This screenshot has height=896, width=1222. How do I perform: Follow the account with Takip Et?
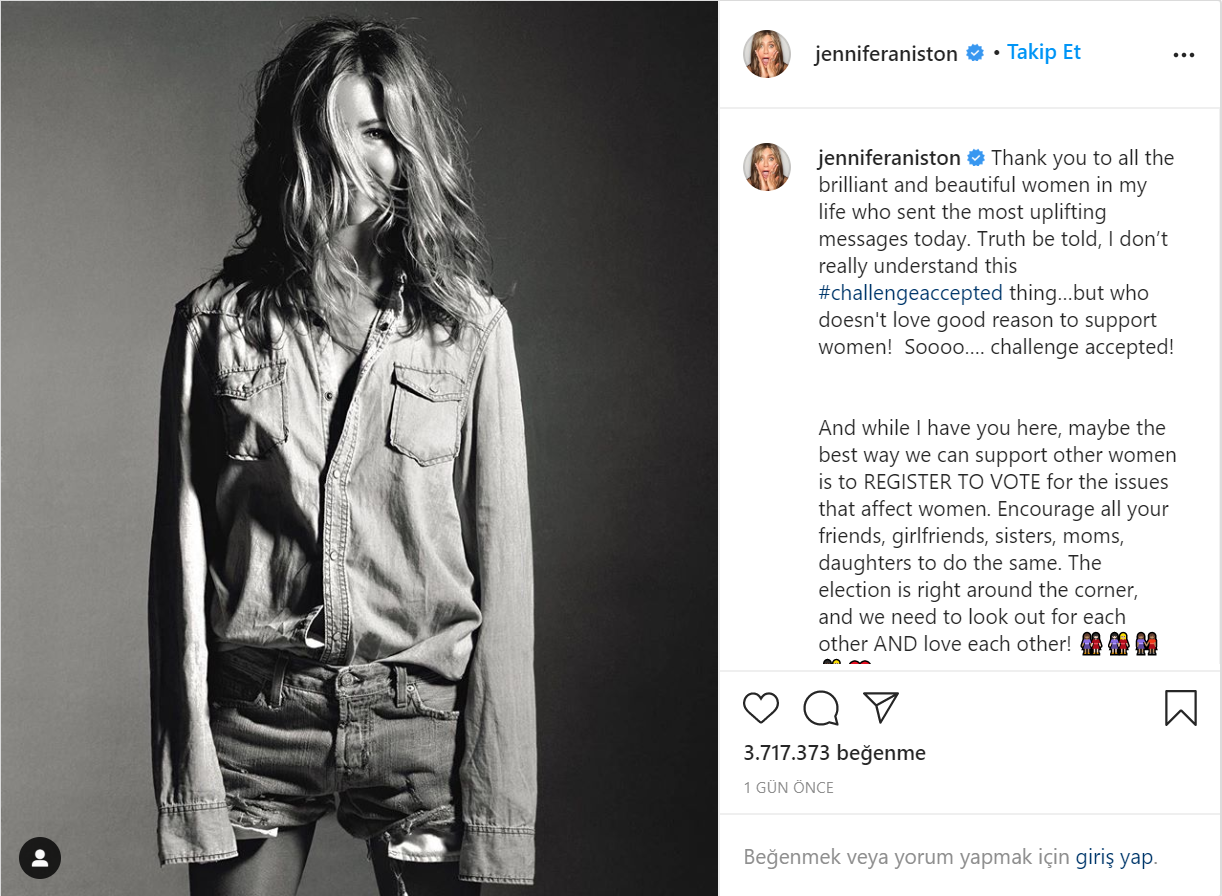click(1043, 52)
